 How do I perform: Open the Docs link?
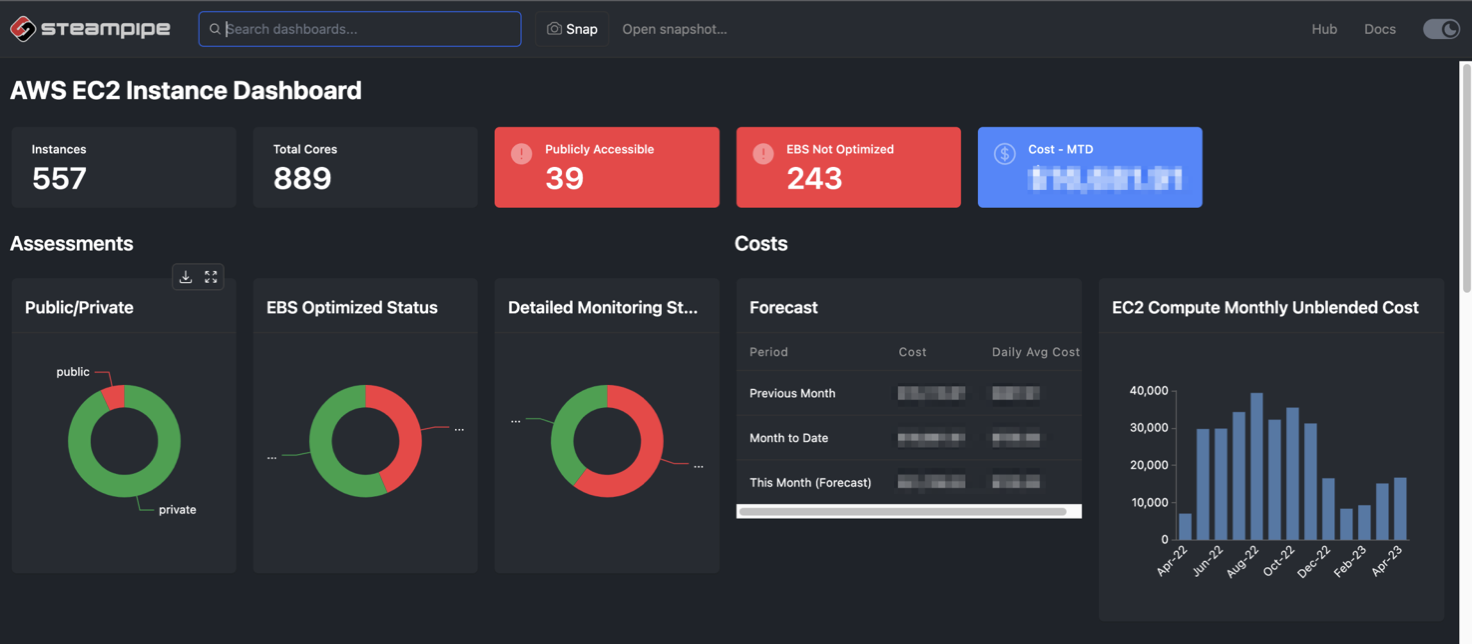click(1379, 29)
